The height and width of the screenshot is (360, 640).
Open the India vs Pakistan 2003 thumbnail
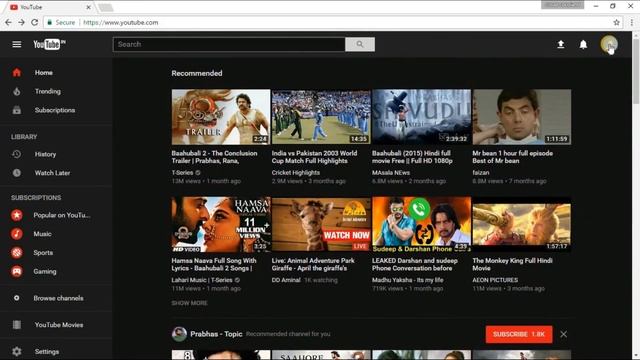coord(321,117)
